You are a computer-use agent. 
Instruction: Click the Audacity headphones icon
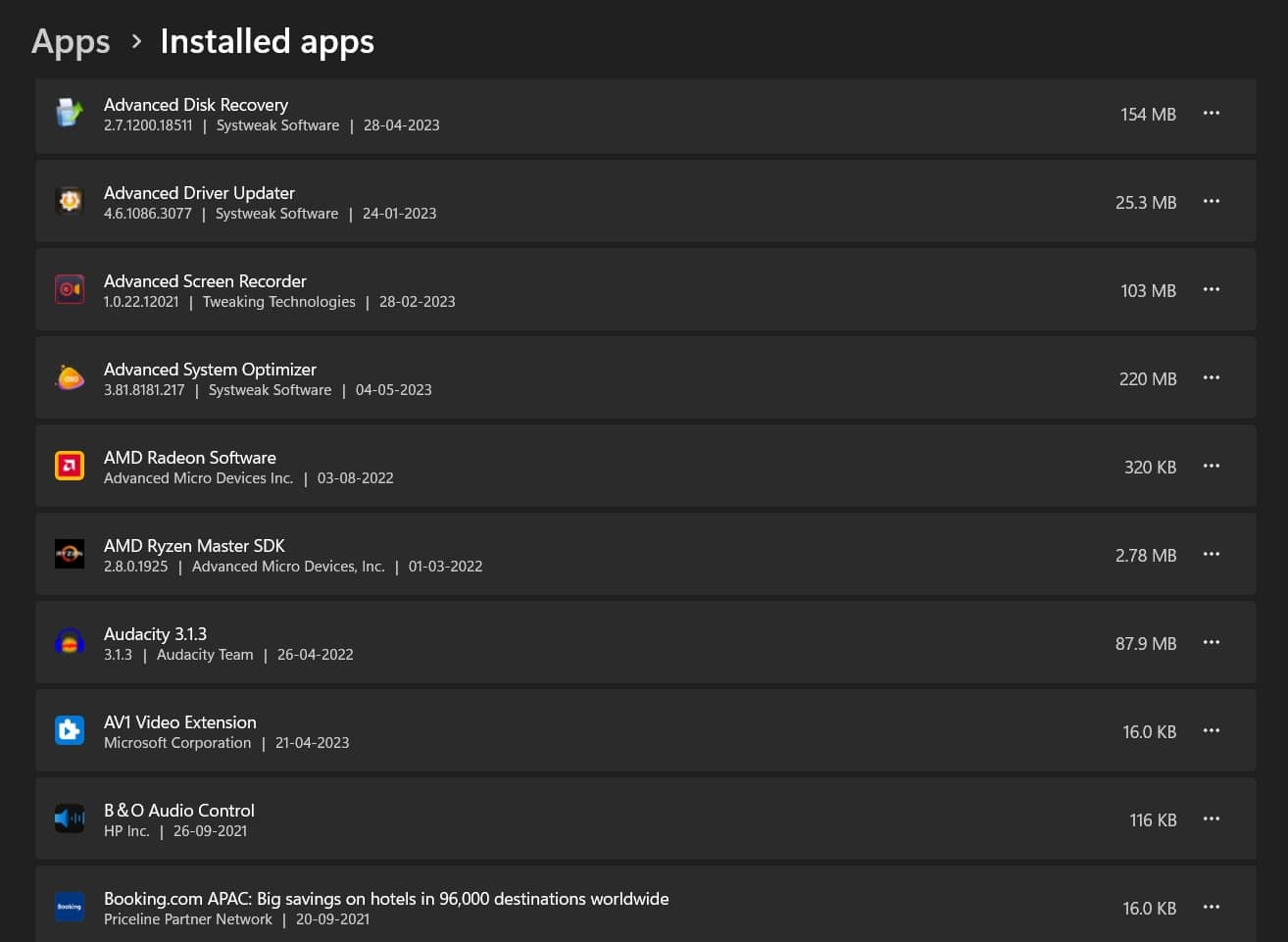[70, 642]
